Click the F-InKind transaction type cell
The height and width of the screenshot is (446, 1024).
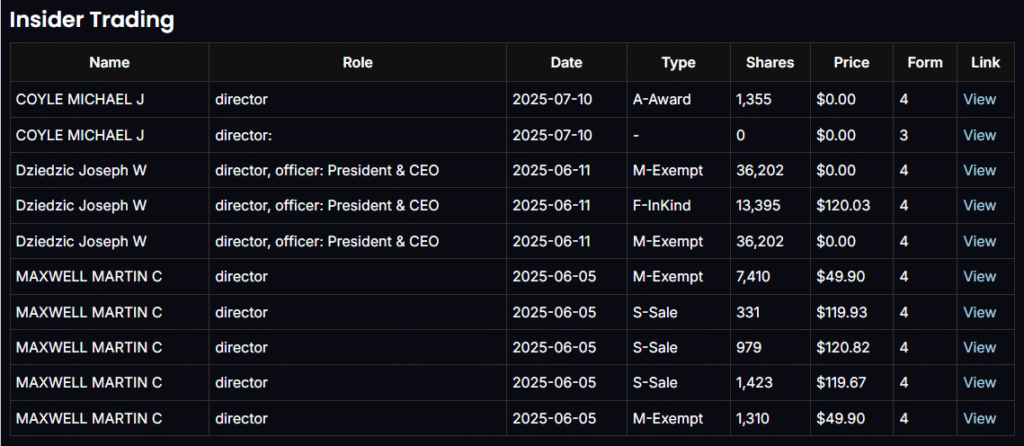pyautogui.click(x=661, y=206)
